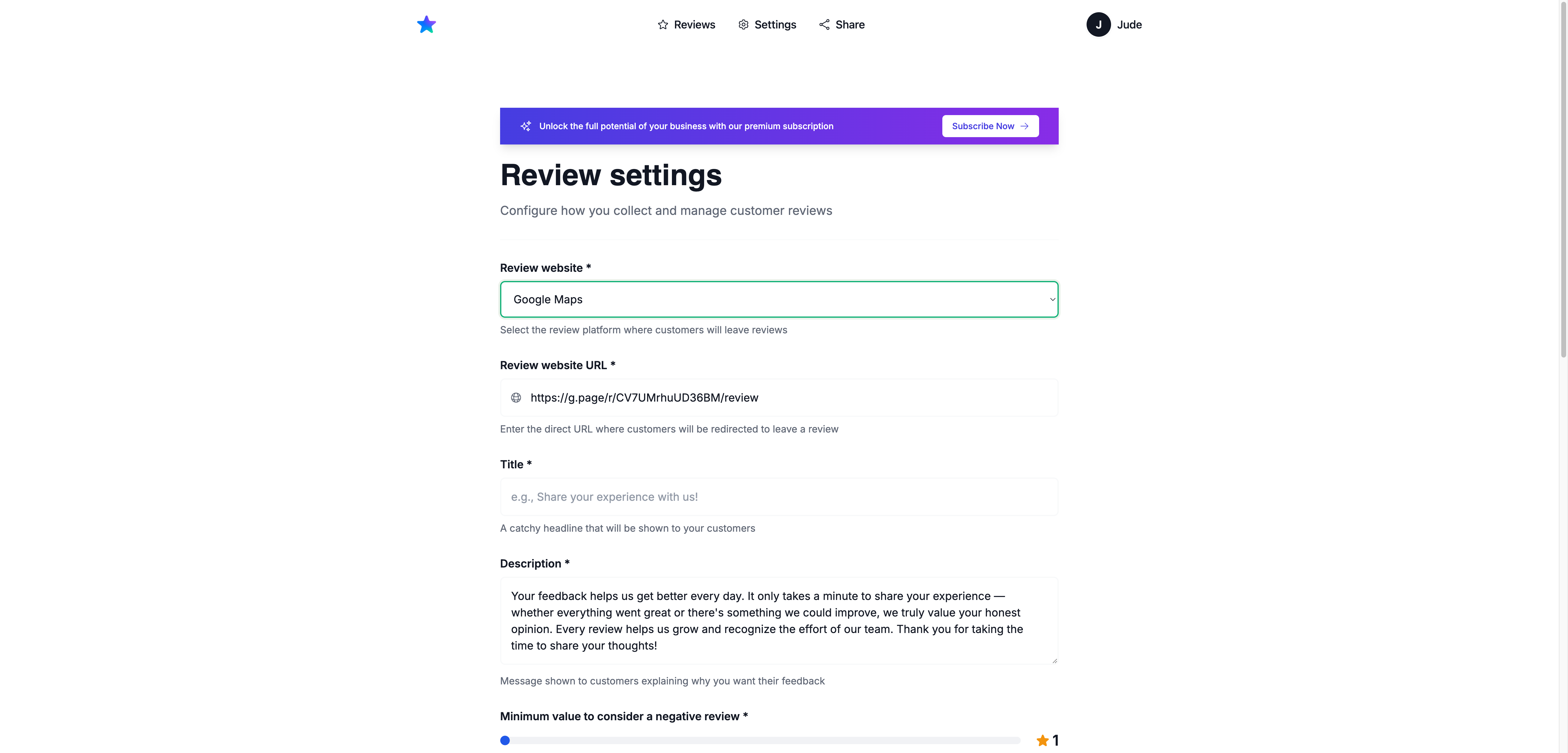Viewport: 1568px width, 753px height.
Task: Click the star icon beside Reviews
Action: click(663, 25)
